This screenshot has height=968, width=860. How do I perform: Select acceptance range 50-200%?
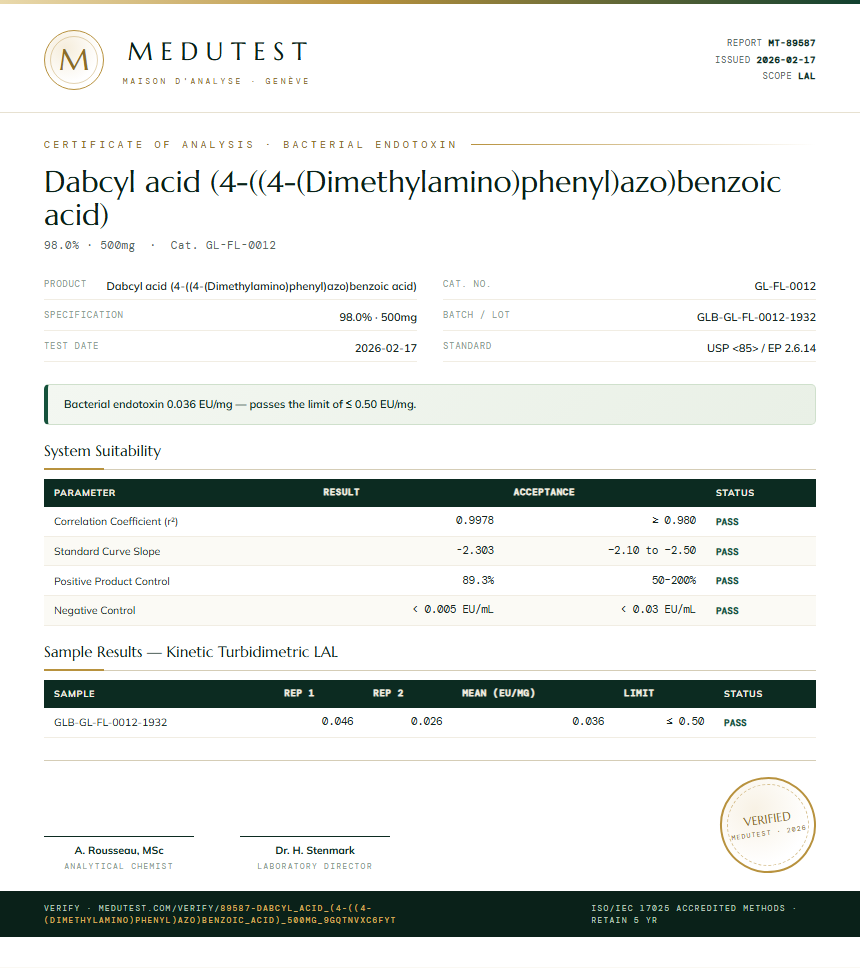click(674, 580)
